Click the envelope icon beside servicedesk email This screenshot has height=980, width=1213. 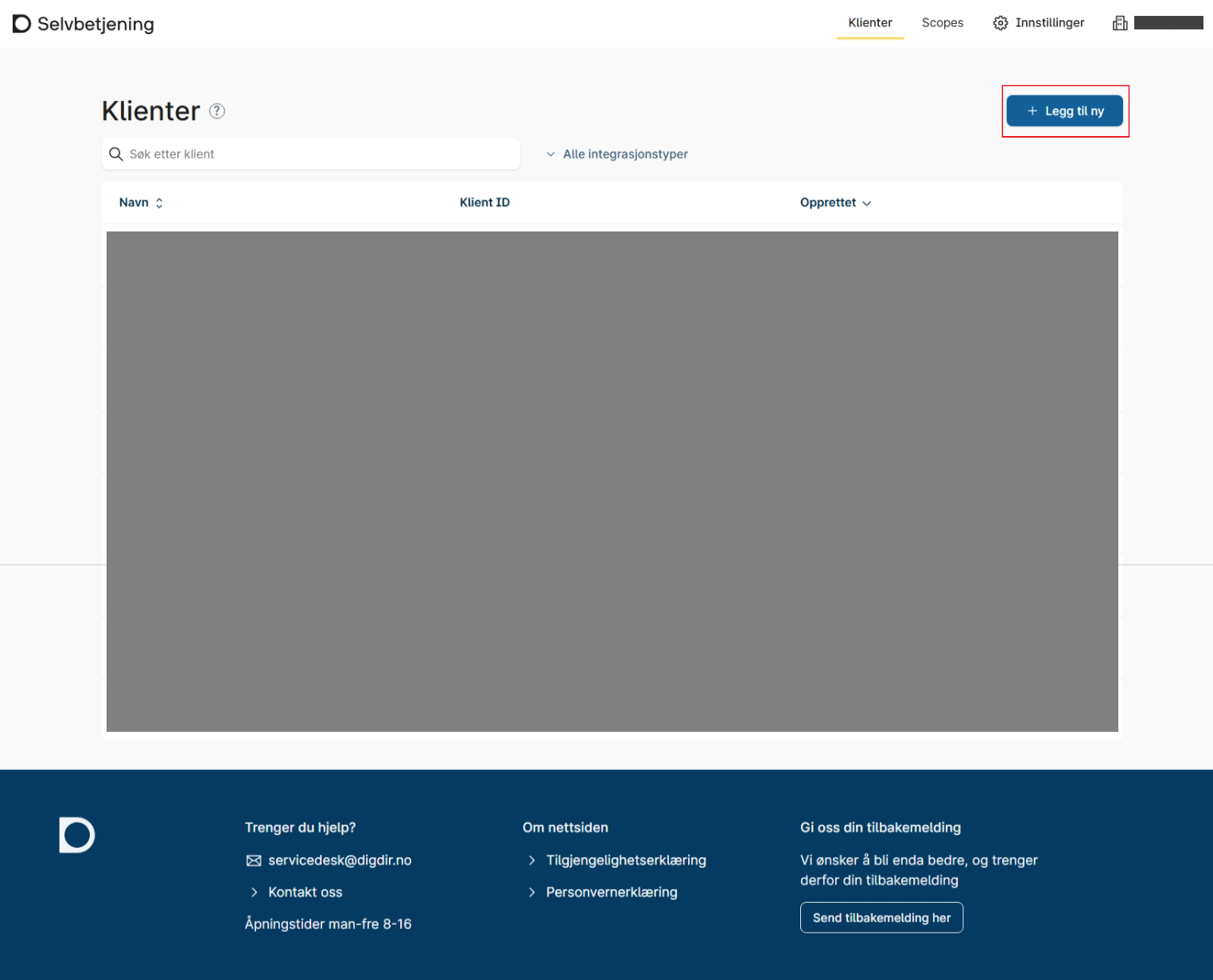tap(254, 861)
